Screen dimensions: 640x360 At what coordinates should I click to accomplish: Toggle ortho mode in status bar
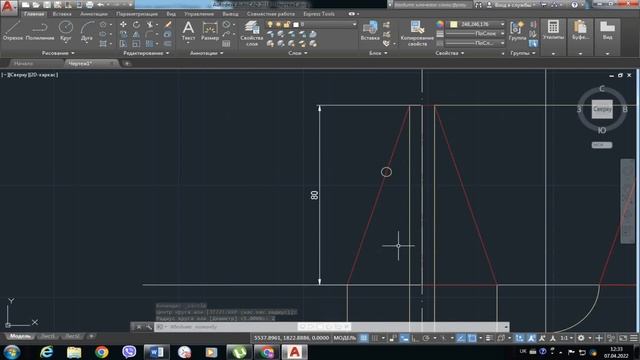(x=415, y=338)
